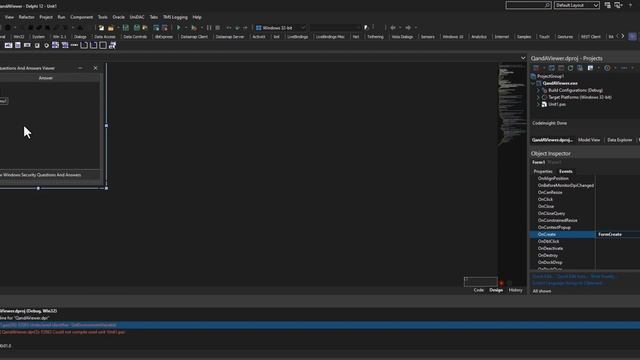Click the Answer column header in form
This screenshot has height=360, width=640.
pos(46,78)
